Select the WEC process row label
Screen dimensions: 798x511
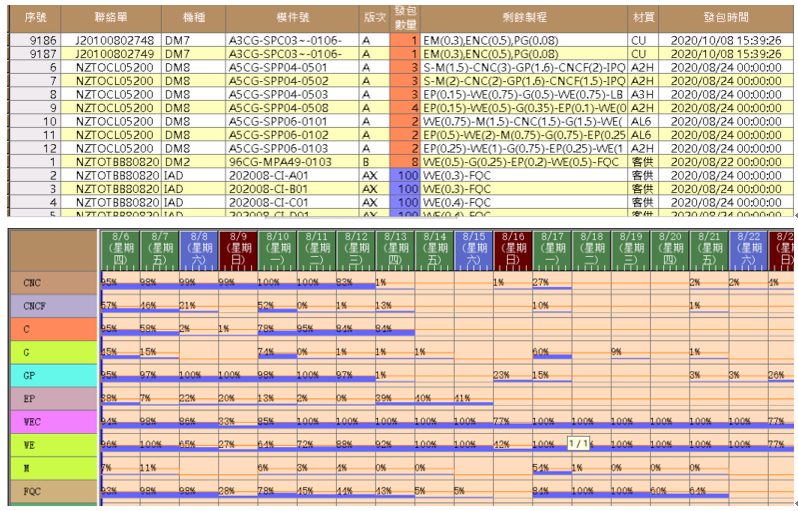[x=54, y=422]
